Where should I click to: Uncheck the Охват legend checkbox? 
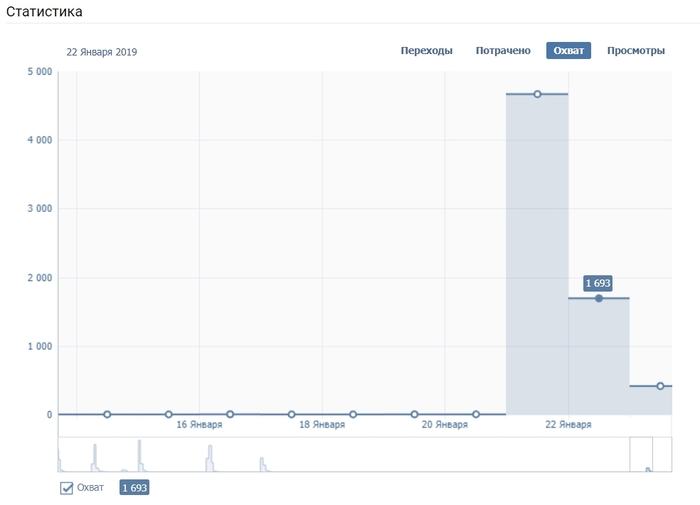pyautogui.click(x=67, y=488)
